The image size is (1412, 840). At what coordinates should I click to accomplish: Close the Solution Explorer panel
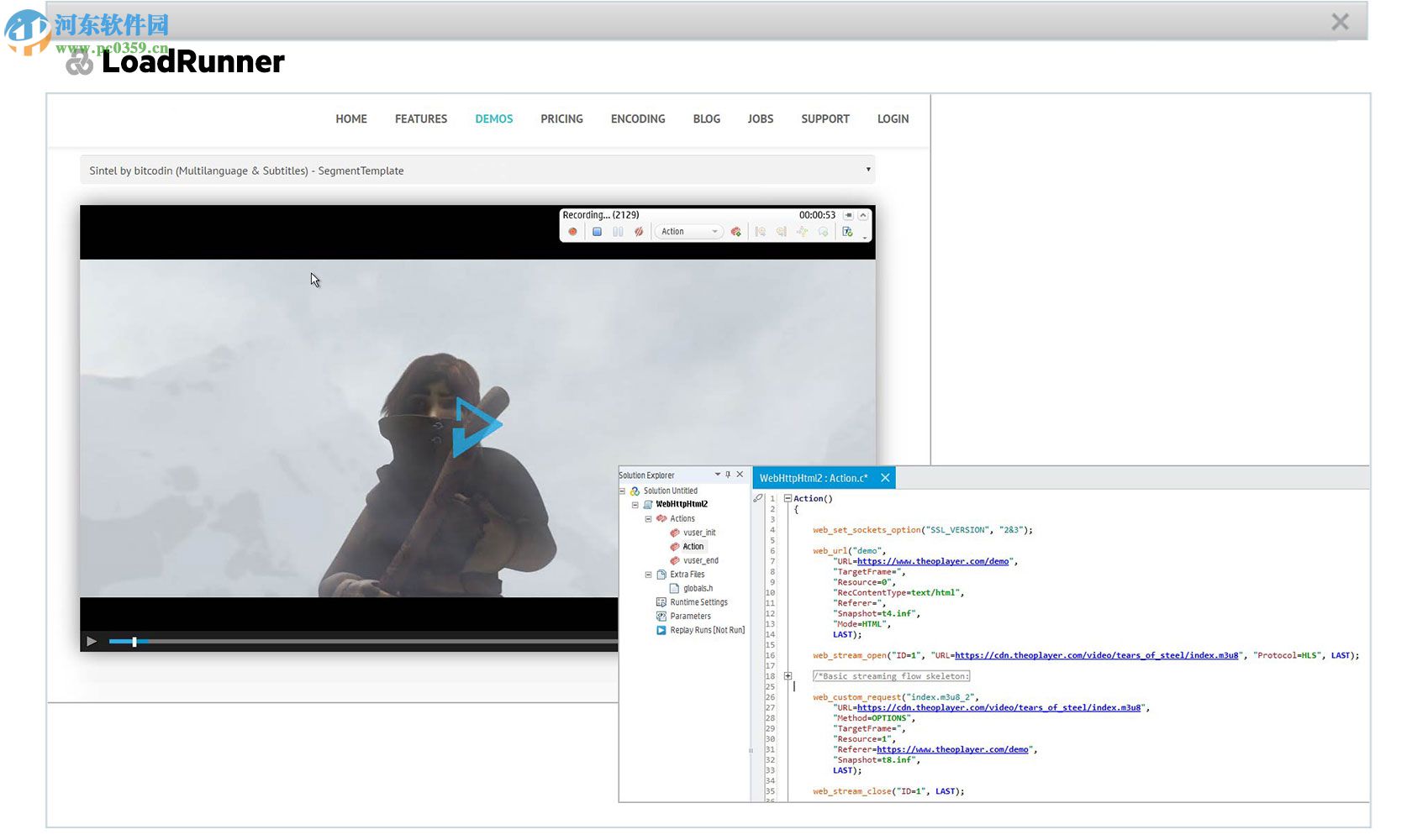(740, 475)
